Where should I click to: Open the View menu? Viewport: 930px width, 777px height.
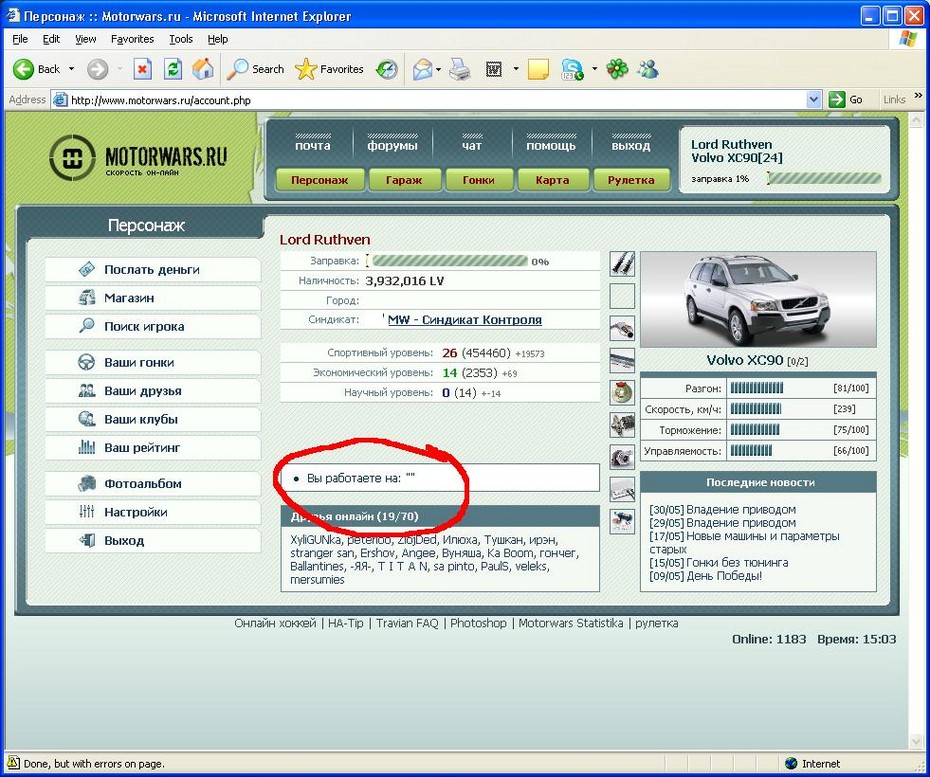[85, 39]
